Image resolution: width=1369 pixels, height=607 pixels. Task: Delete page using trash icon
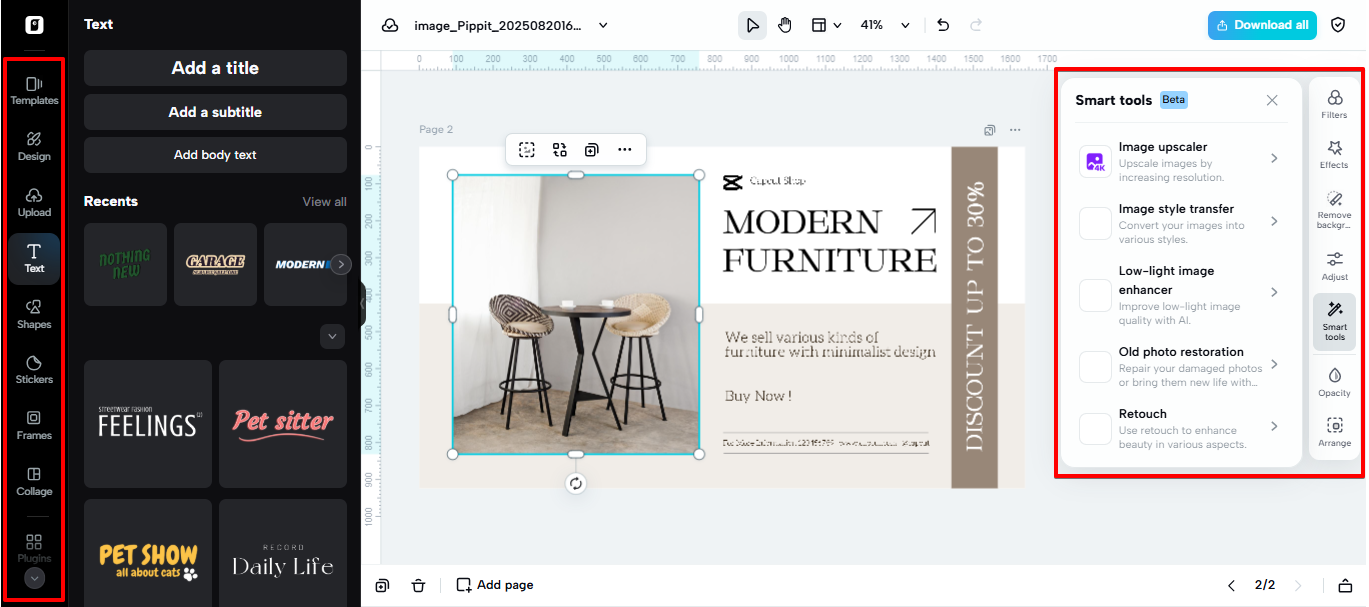[418, 585]
